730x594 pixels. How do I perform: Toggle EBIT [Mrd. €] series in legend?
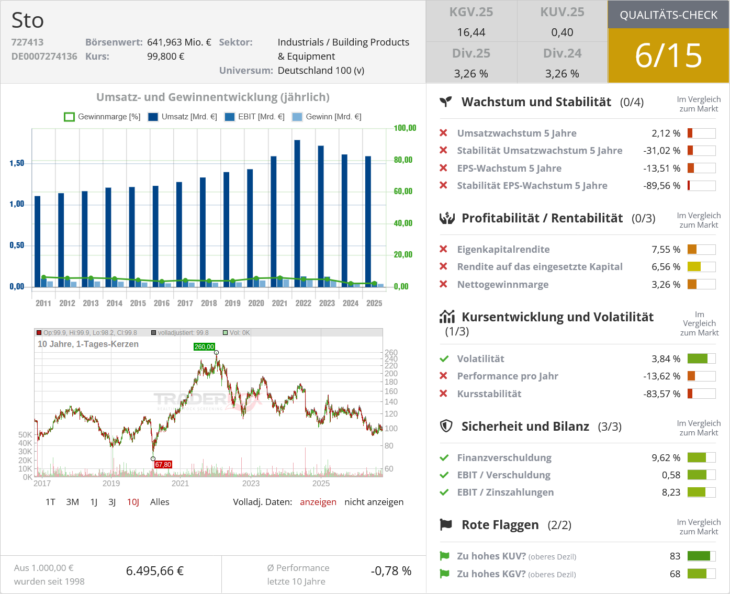(x=254, y=117)
